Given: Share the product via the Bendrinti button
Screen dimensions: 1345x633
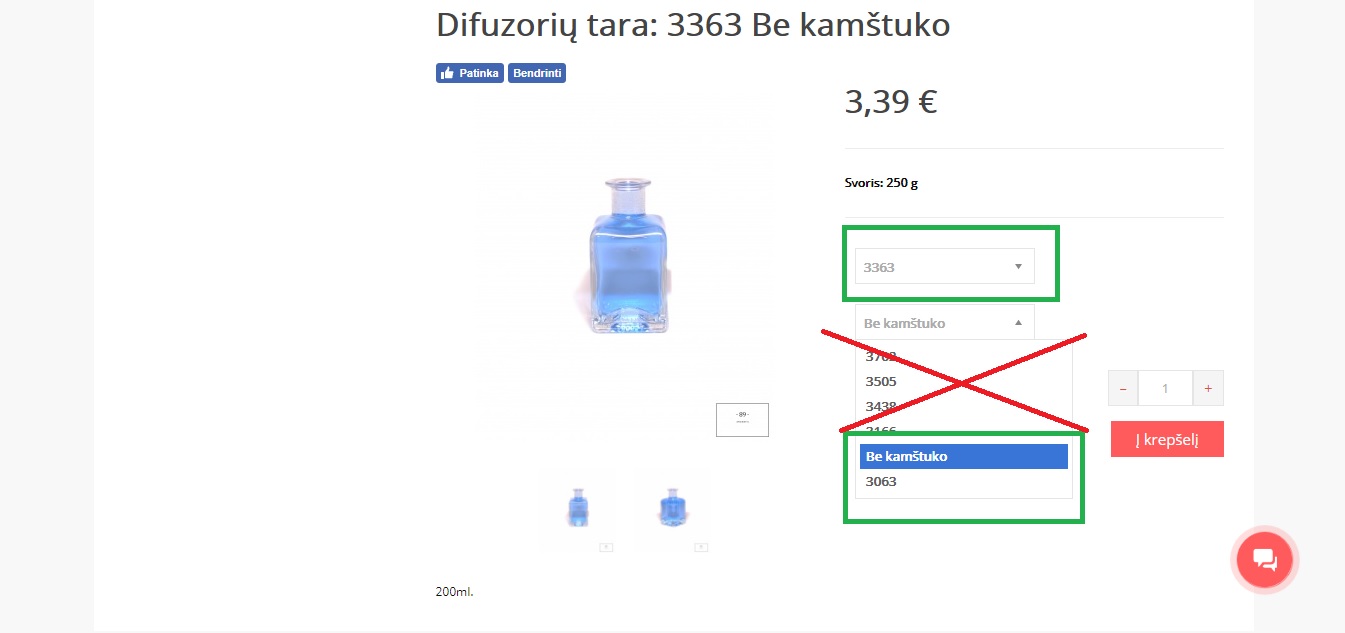Looking at the screenshot, I should click(x=537, y=73).
